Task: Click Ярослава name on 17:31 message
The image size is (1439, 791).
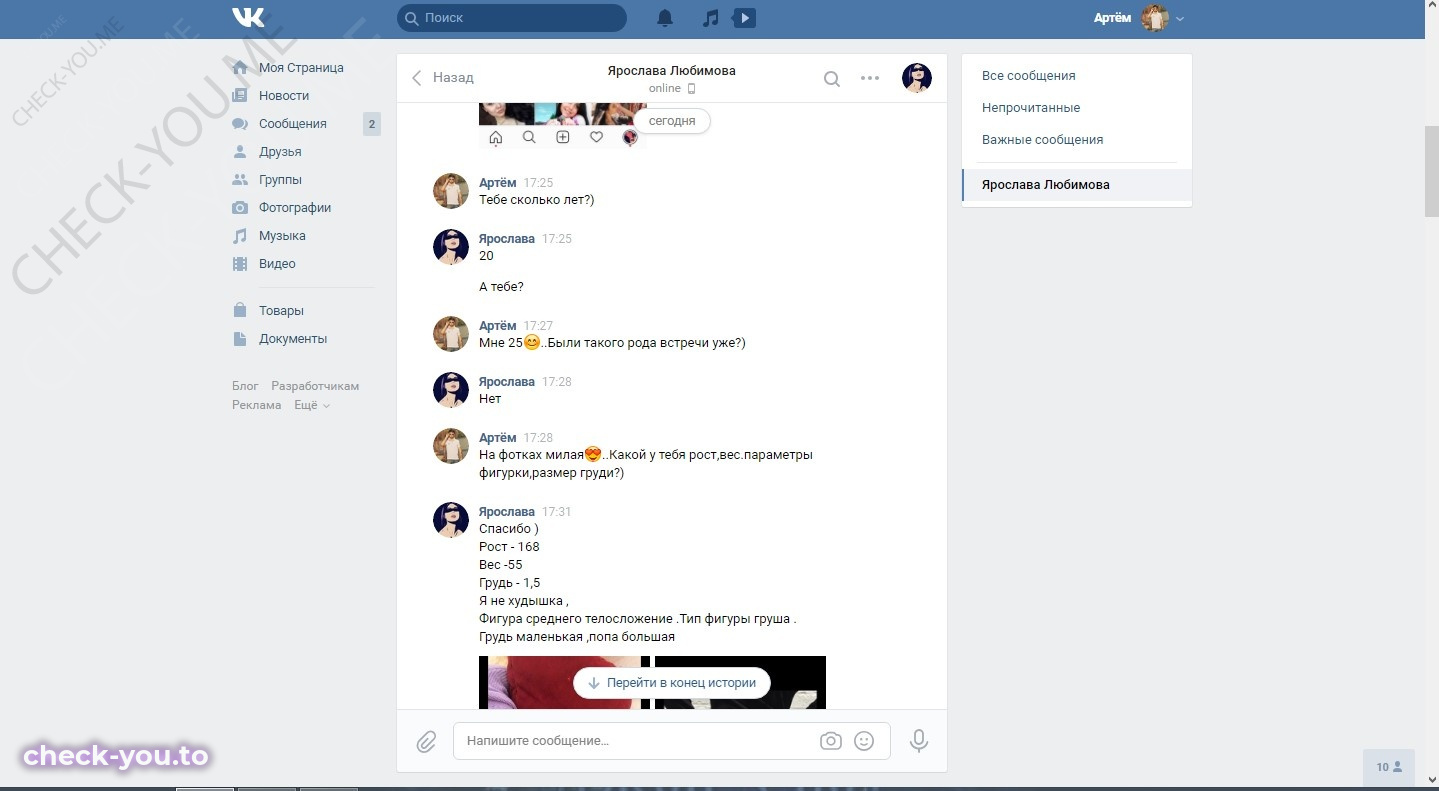Action: click(x=507, y=512)
